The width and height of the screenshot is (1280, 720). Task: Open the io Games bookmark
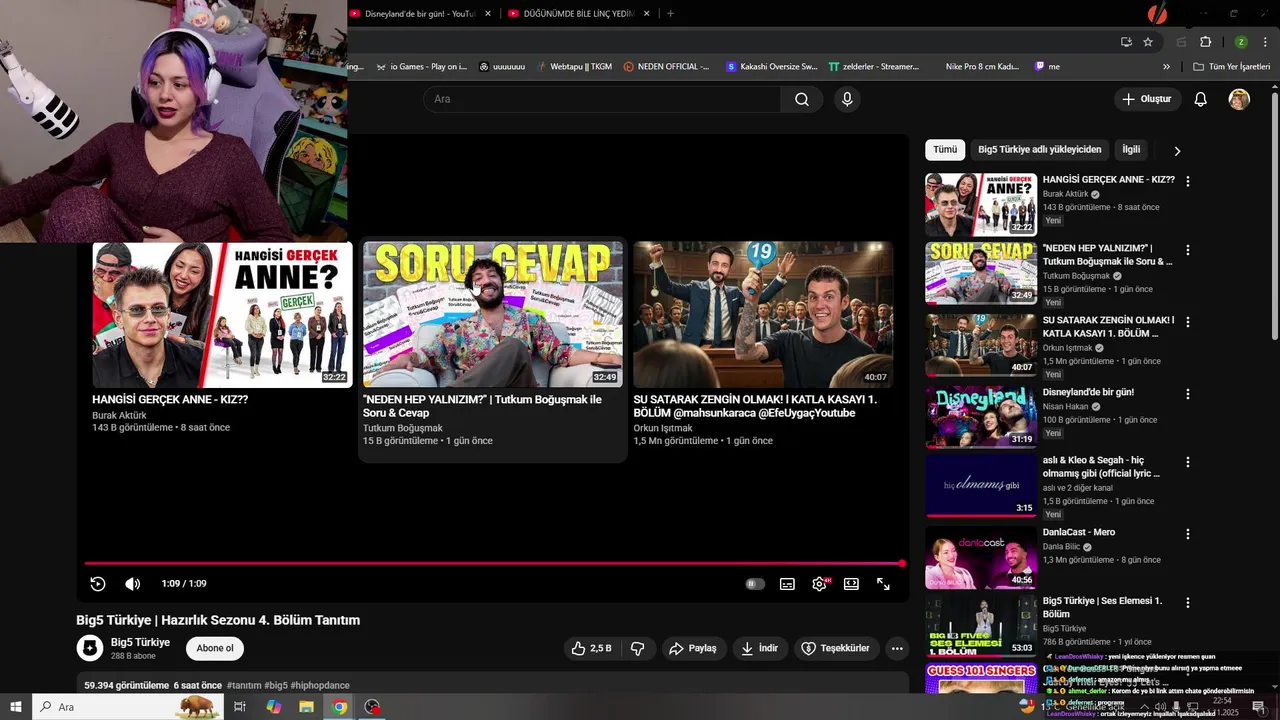tap(421, 67)
